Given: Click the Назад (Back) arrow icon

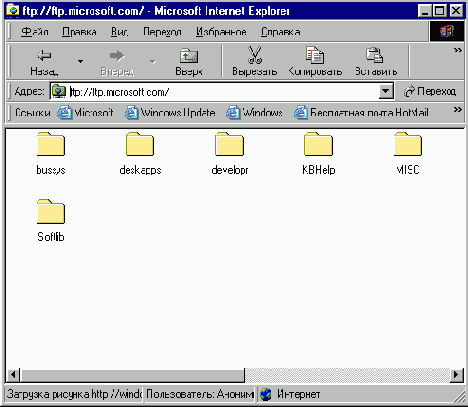Looking at the screenshot, I should 44,55.
